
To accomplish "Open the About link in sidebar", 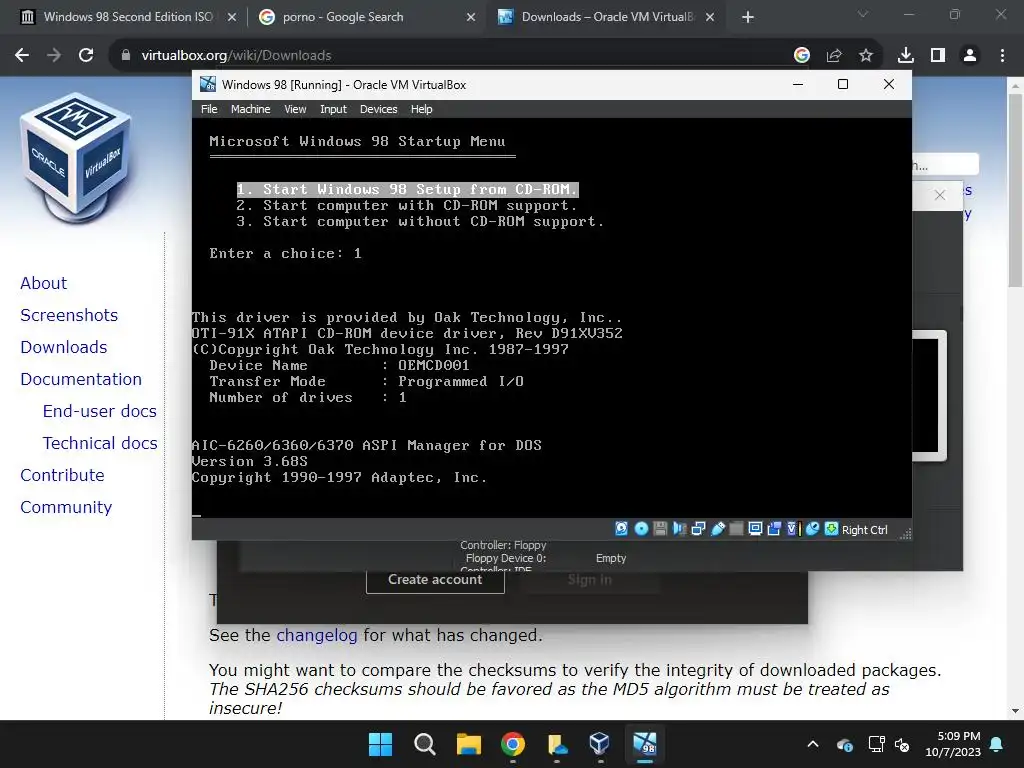I will [x=43, y=283].
